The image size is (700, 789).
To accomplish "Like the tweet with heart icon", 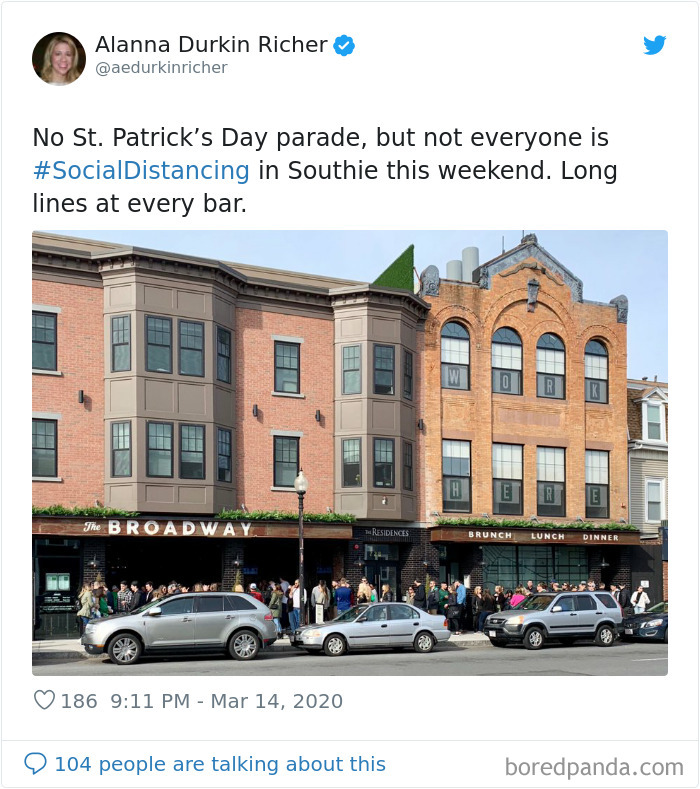I will pyautogui.click(x=44, y=700).
